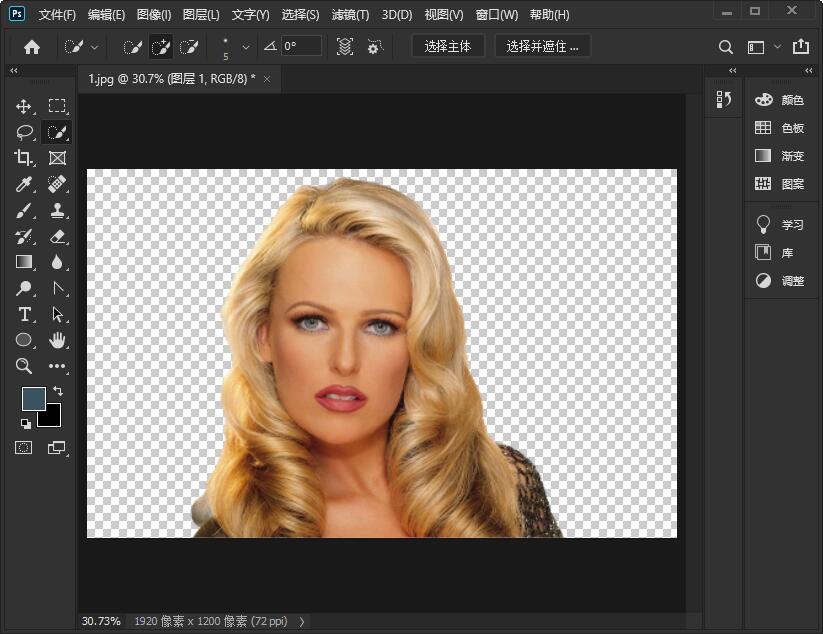The width and height of the screenshot is (823, 634).
Task: Select the Clone Stamp tool
Action: (x=57, y=210)
